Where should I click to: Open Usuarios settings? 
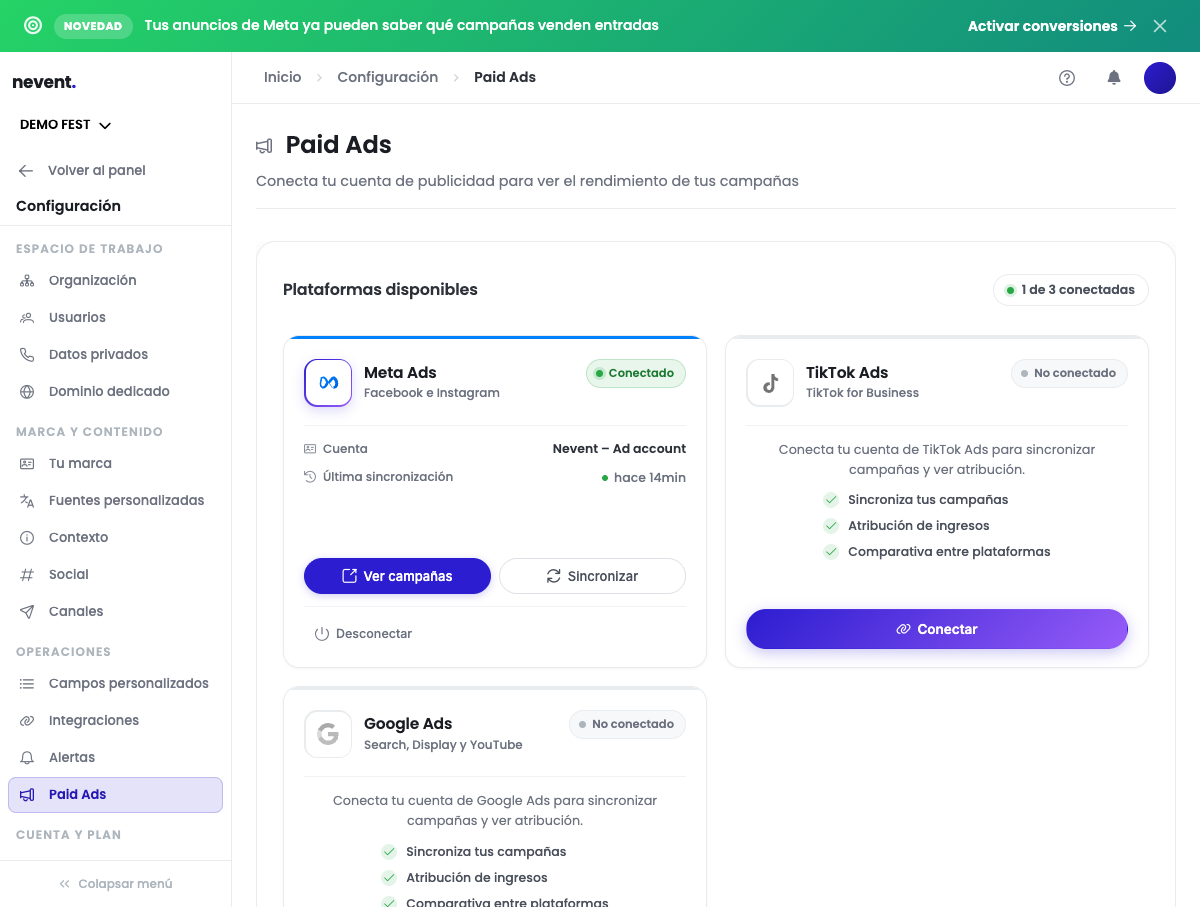(x=115, y=318)
